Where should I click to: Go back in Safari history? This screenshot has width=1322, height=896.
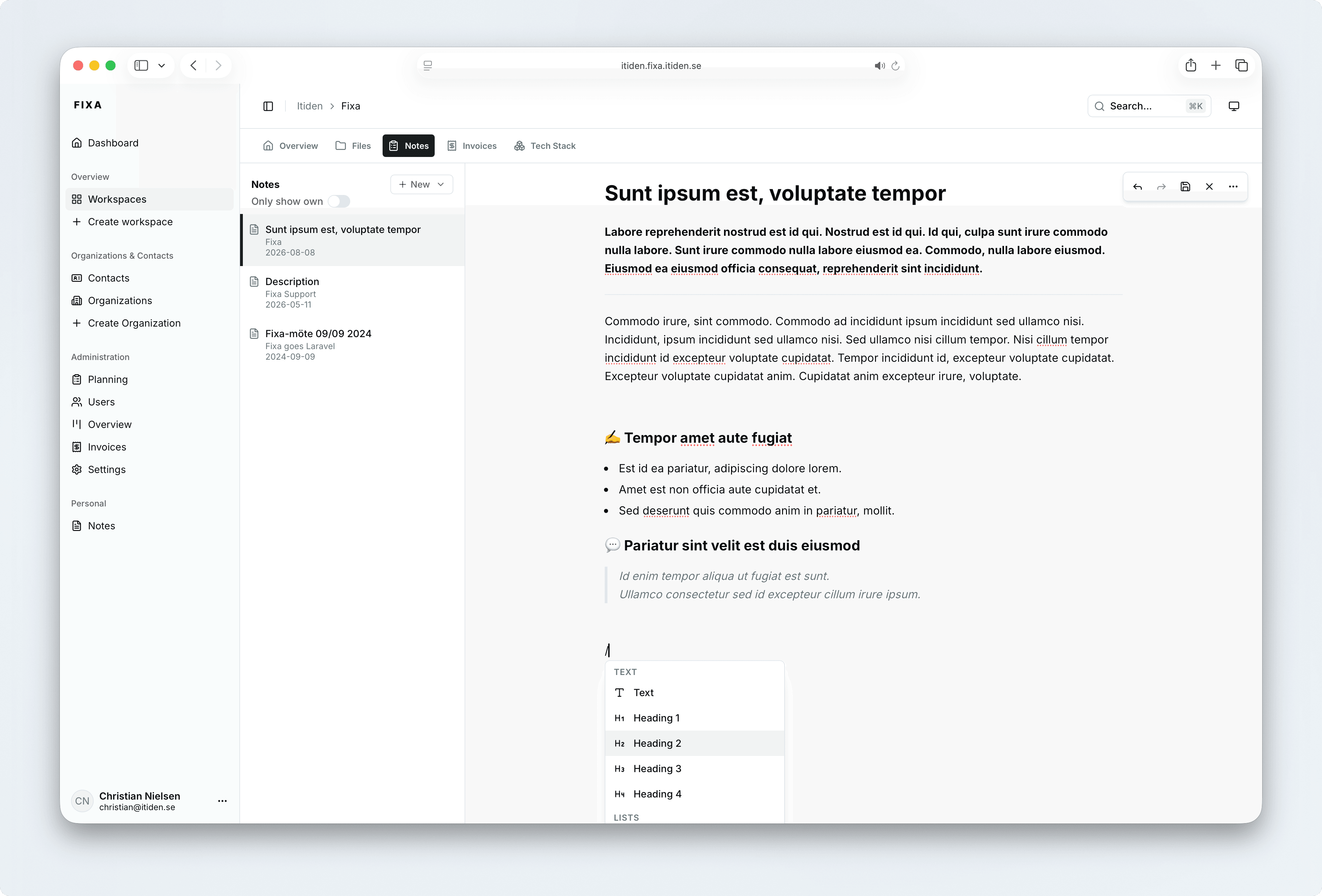click(x=194, y=65)
